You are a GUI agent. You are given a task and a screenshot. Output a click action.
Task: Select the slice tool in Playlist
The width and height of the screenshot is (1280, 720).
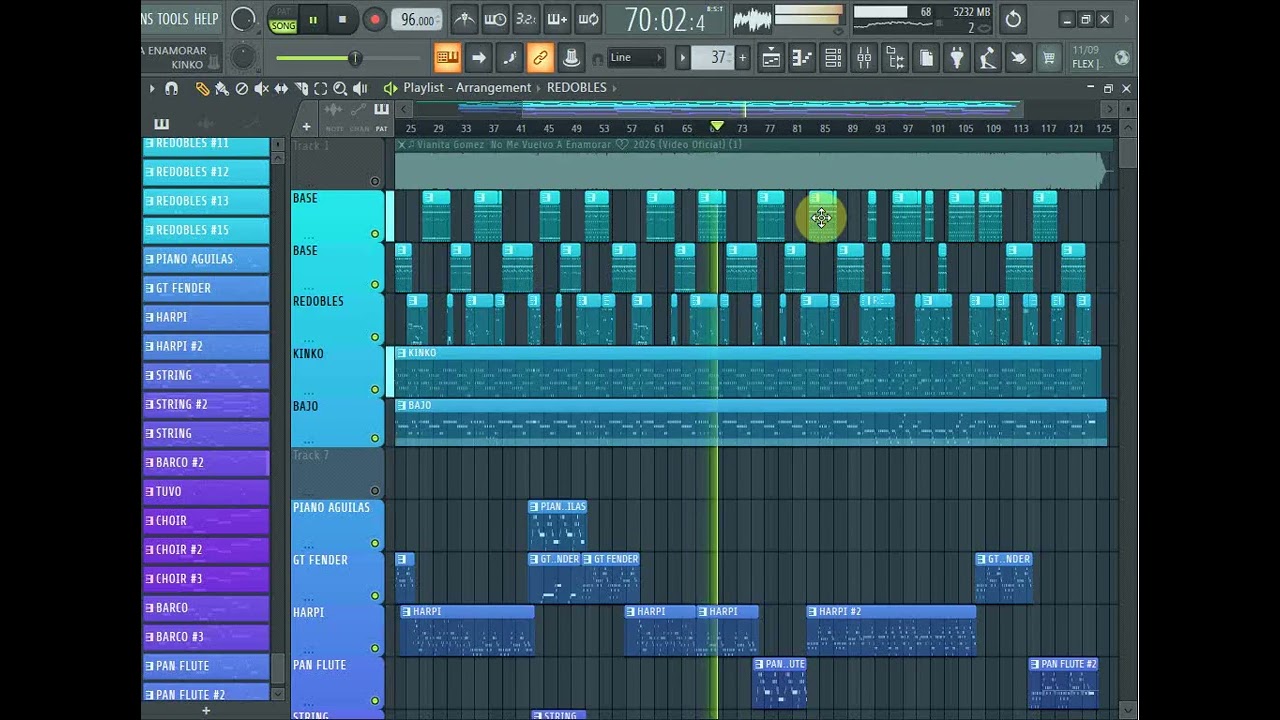coord(301,88)
